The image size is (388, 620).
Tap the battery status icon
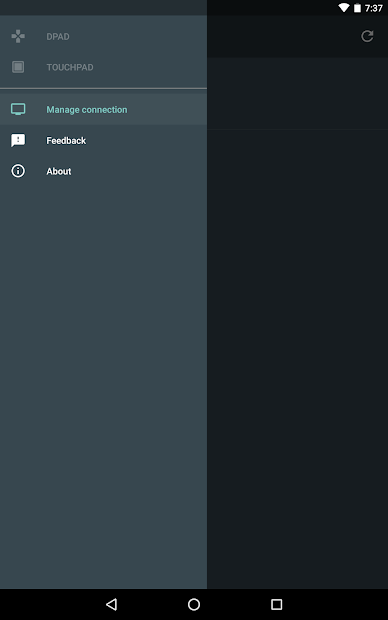357,8
